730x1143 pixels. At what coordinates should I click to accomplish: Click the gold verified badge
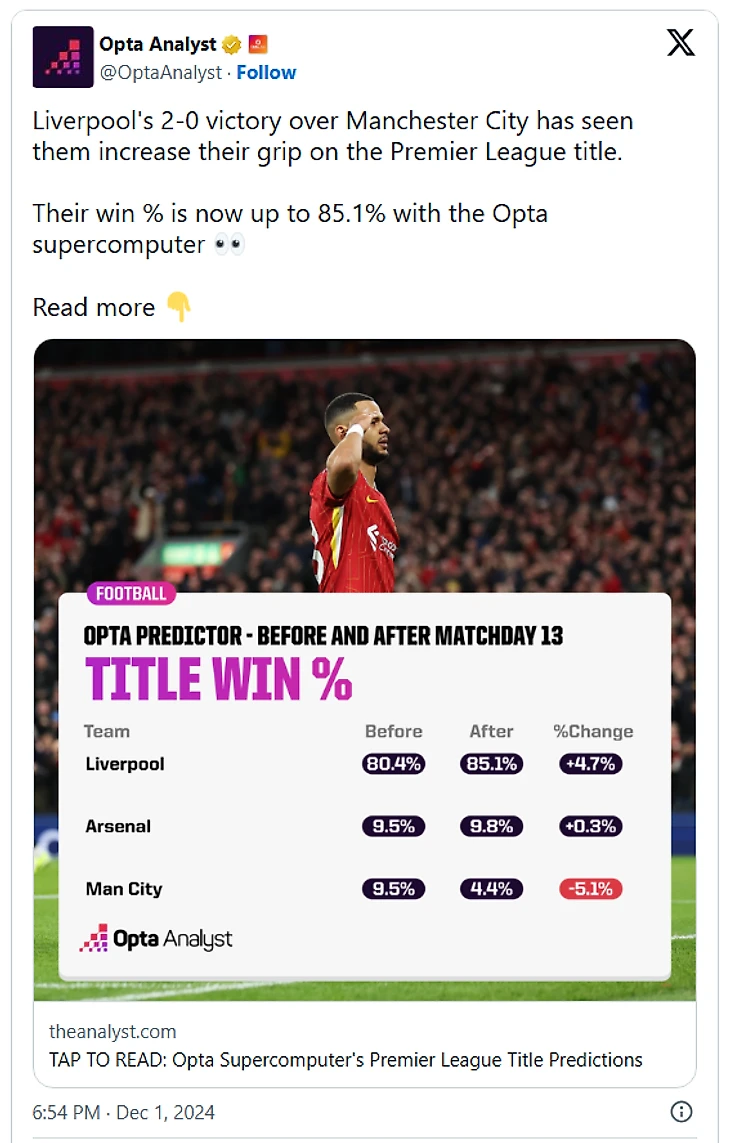point(231,45)
